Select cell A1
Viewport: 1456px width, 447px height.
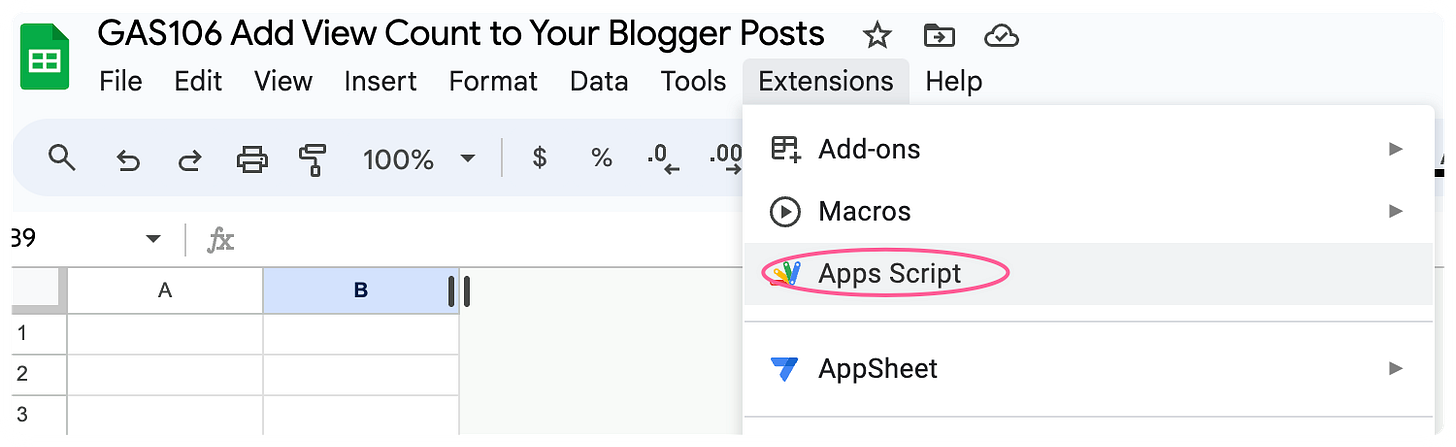pos(165,334)
